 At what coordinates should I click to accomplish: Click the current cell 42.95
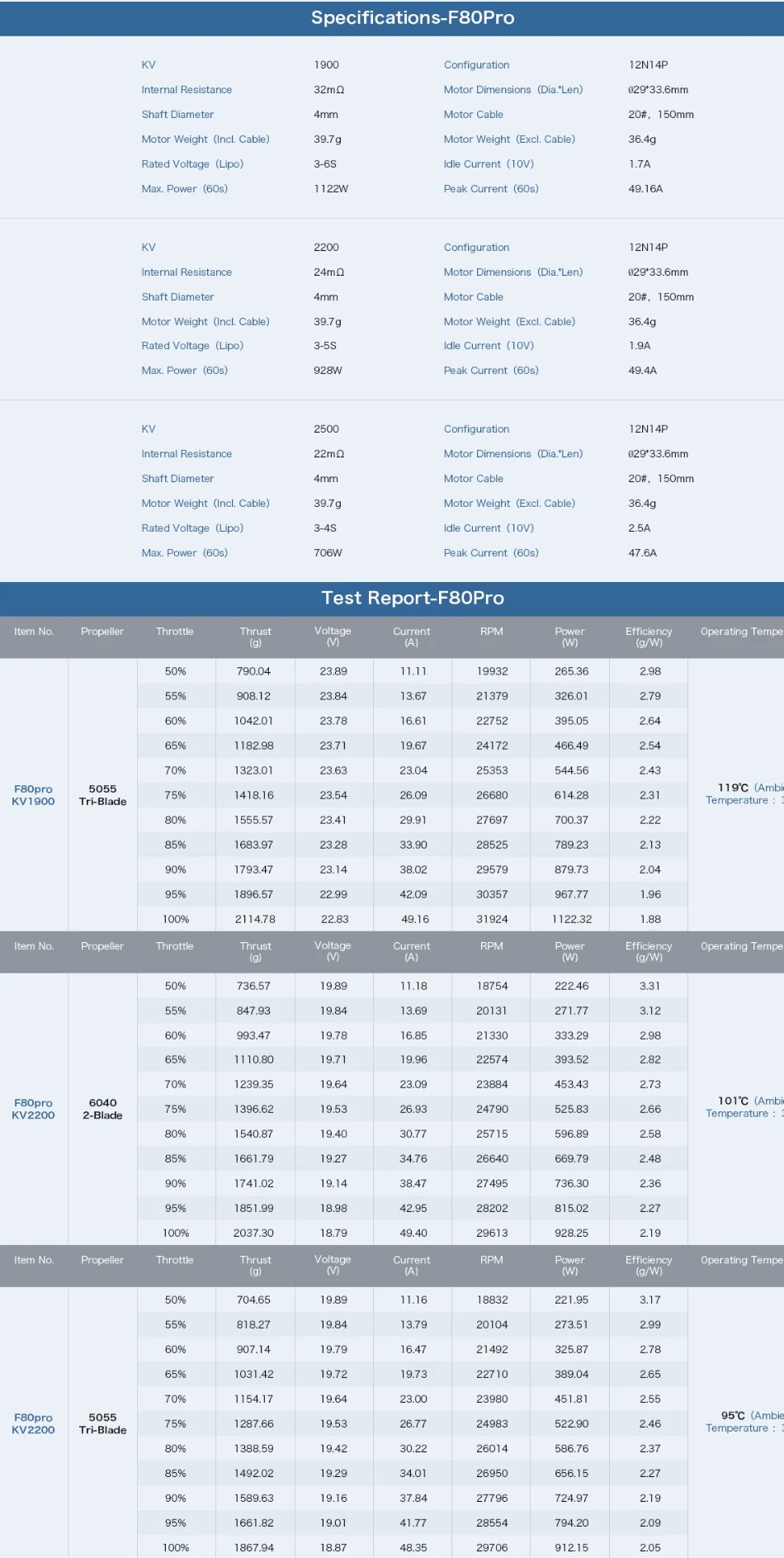pyautogui.click(x=413, y=1208)
